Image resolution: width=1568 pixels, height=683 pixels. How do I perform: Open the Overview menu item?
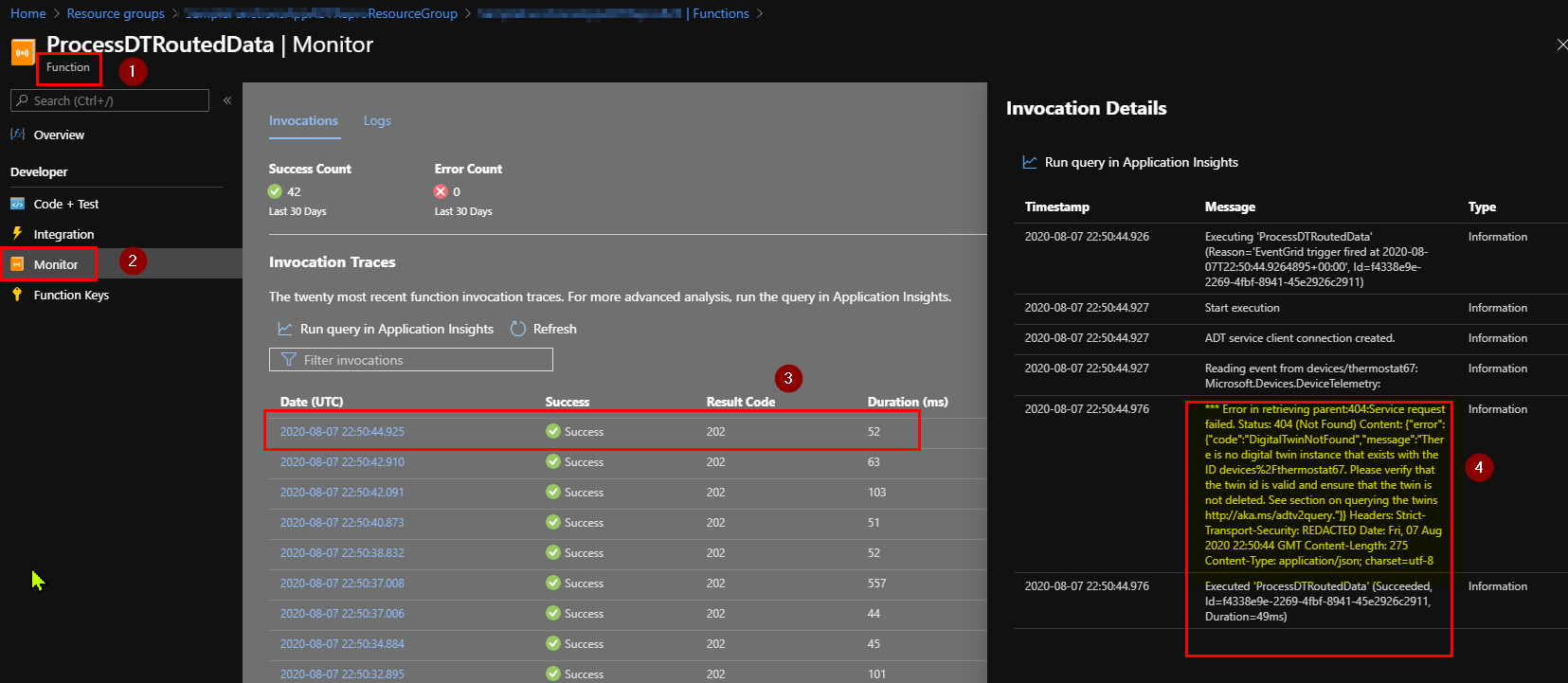59,135
